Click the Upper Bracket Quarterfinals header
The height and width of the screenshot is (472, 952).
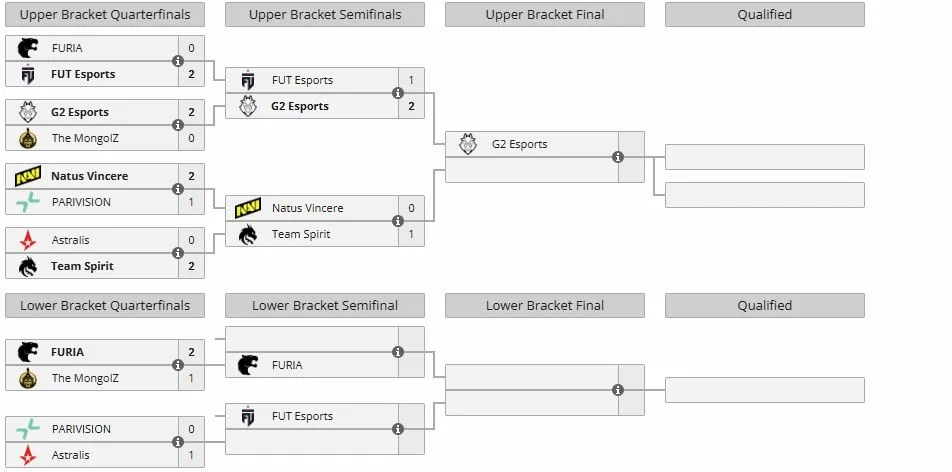coord(105,15)
